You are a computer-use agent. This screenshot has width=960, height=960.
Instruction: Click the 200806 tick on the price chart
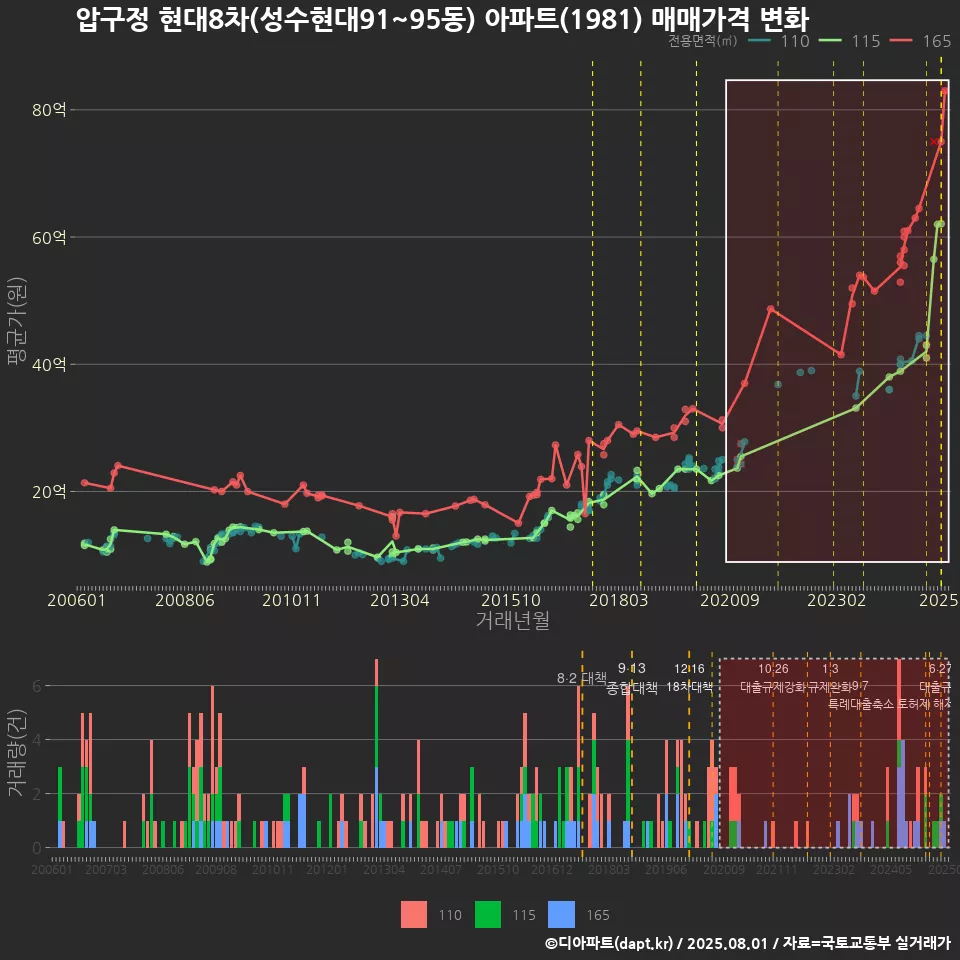[184, 600]
